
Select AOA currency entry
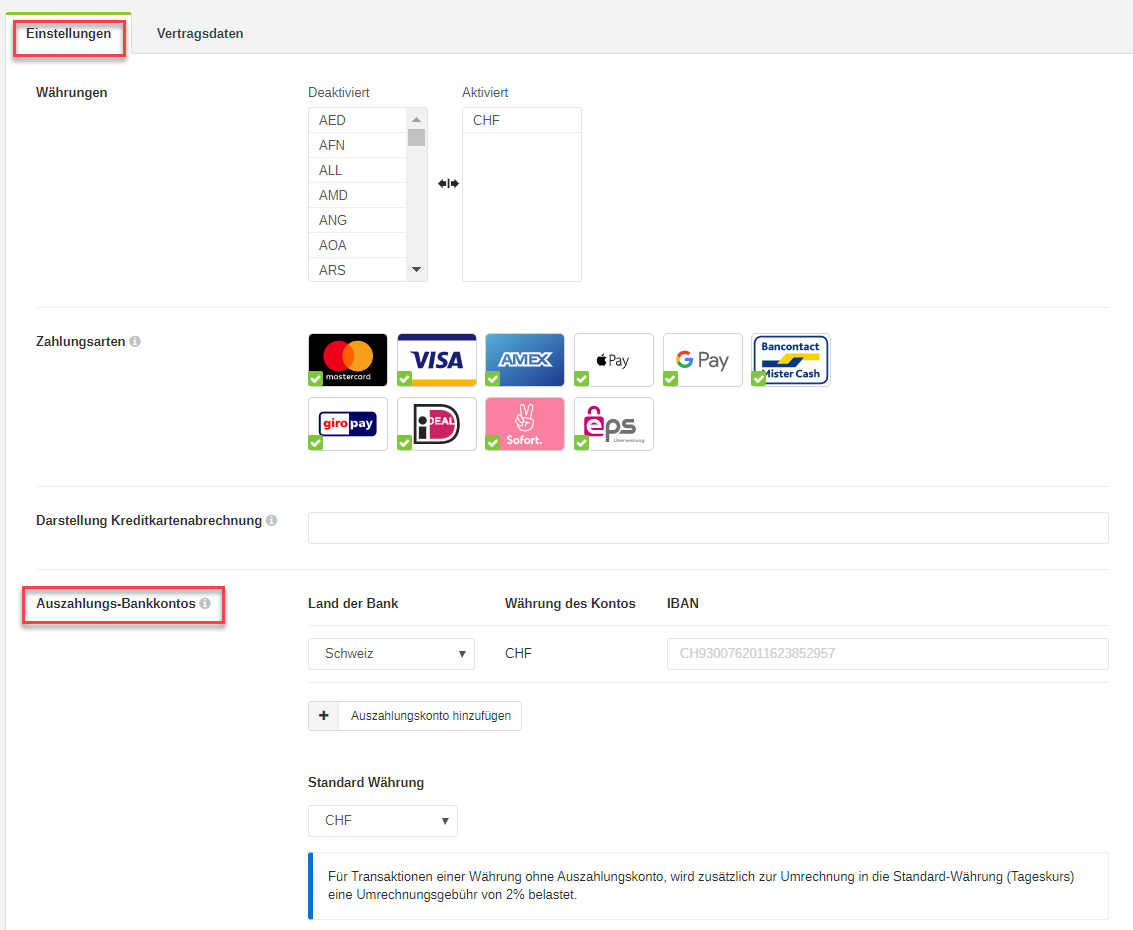click(357, 245)
